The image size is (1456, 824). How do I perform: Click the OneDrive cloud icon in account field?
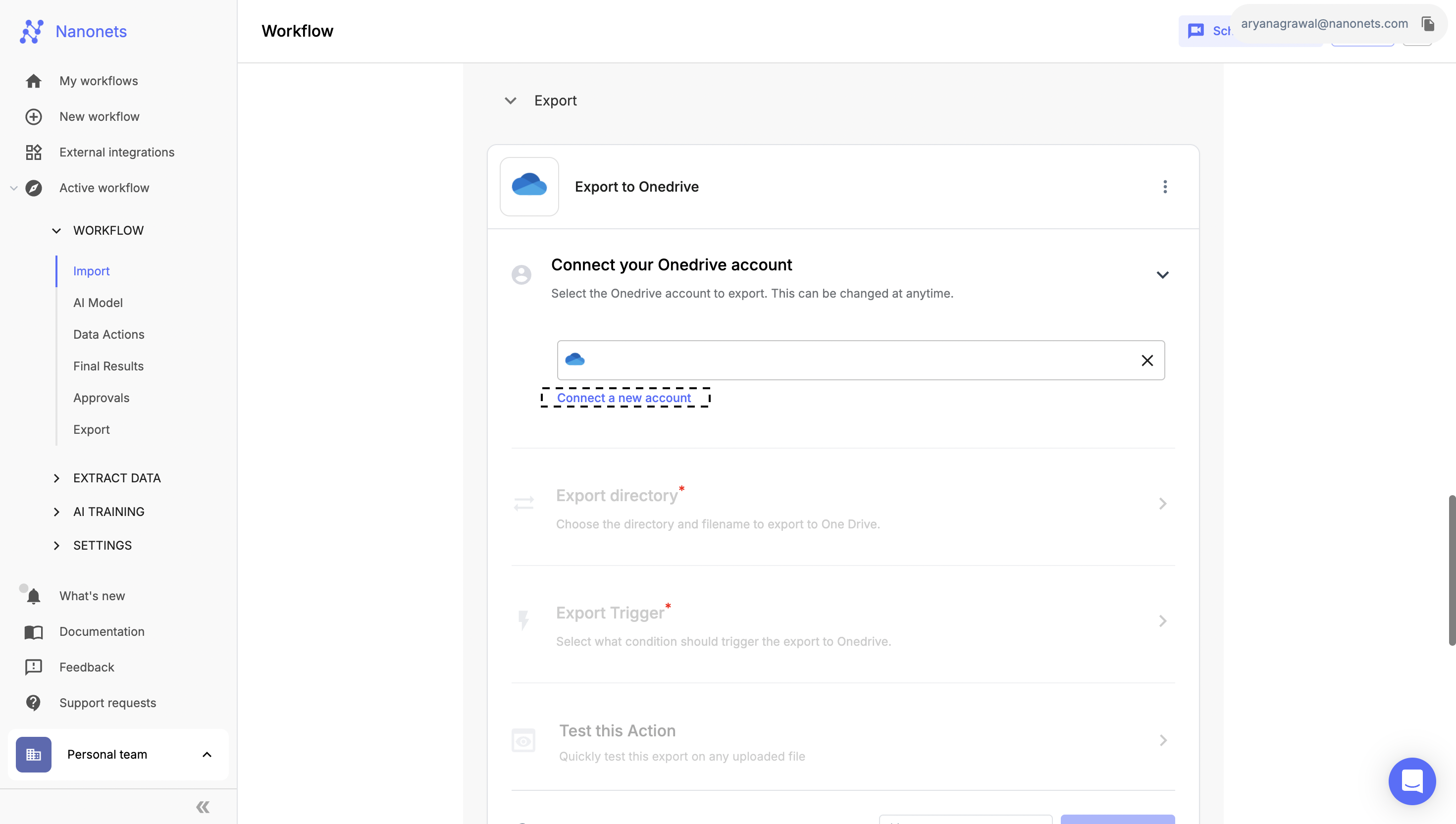575,359
